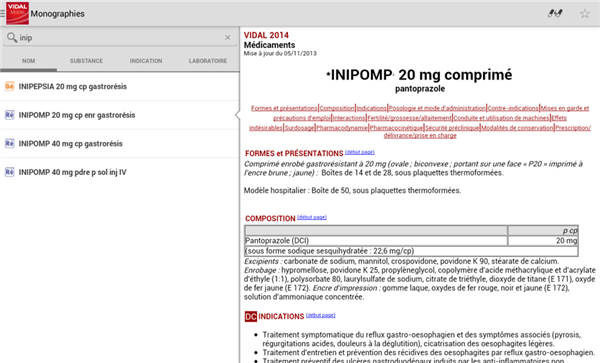600x363 pixels.
Task: Click the DC icon beside Indications
Action: (251, 316)
